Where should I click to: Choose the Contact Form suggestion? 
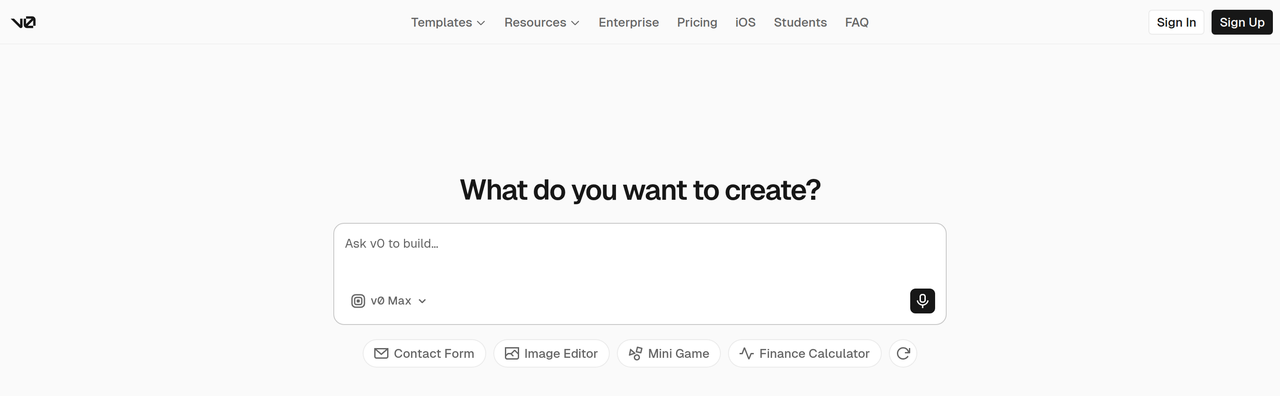[x=424, y=353]
